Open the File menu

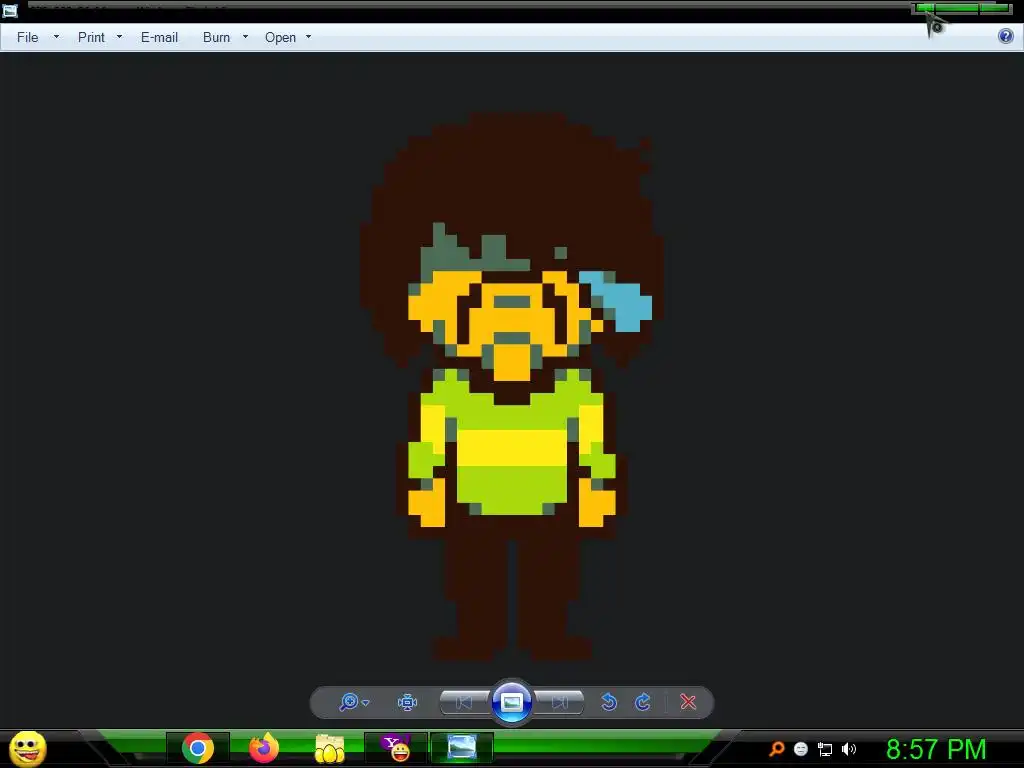[27, 37]
